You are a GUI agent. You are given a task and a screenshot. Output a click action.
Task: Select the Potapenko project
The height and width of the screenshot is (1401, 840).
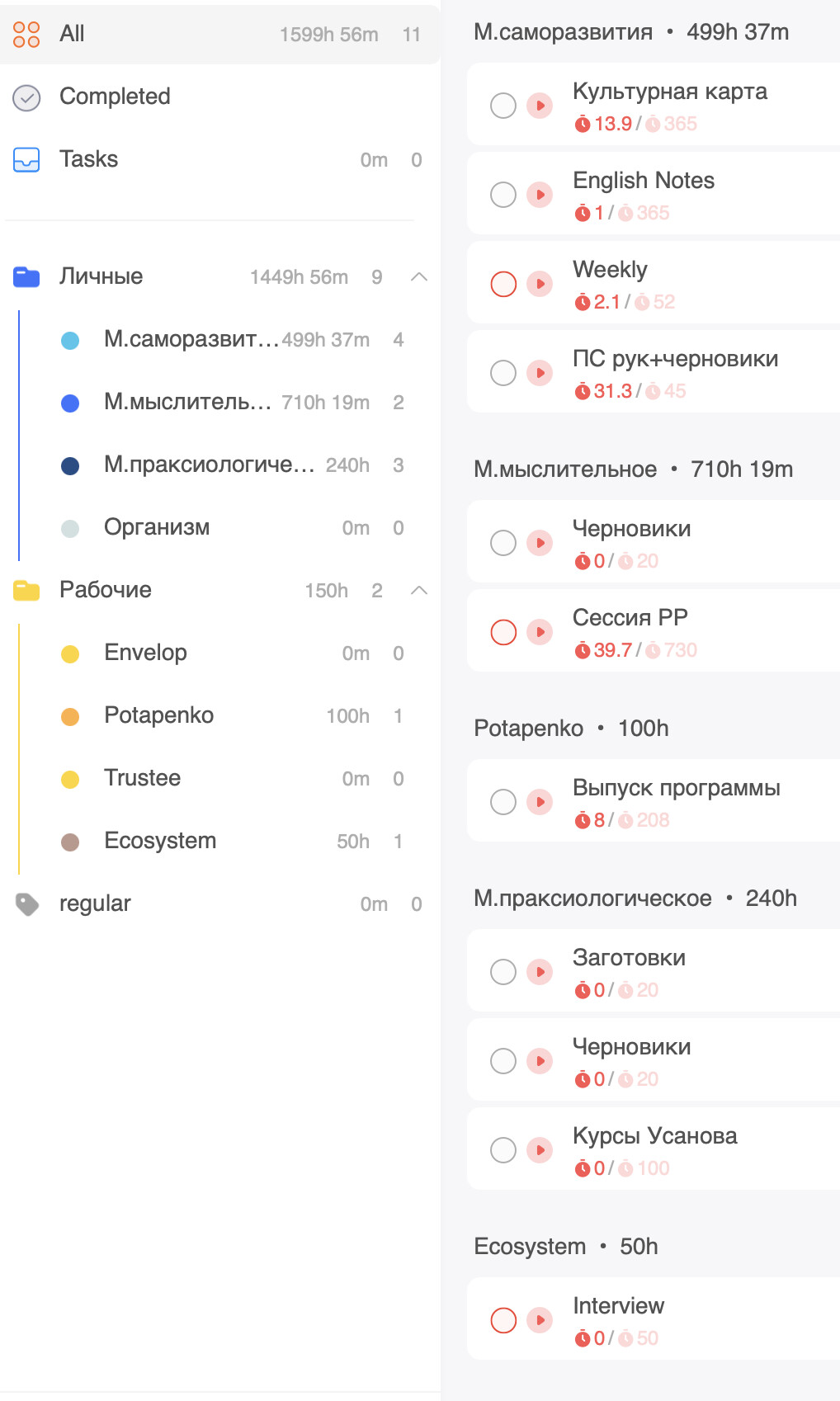158,715
